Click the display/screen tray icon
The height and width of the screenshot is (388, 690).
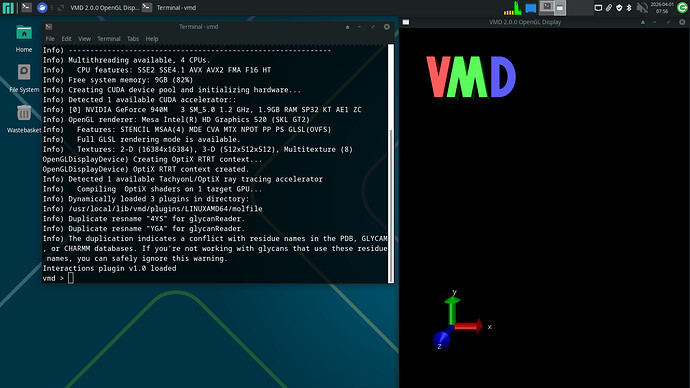point(598,7)
